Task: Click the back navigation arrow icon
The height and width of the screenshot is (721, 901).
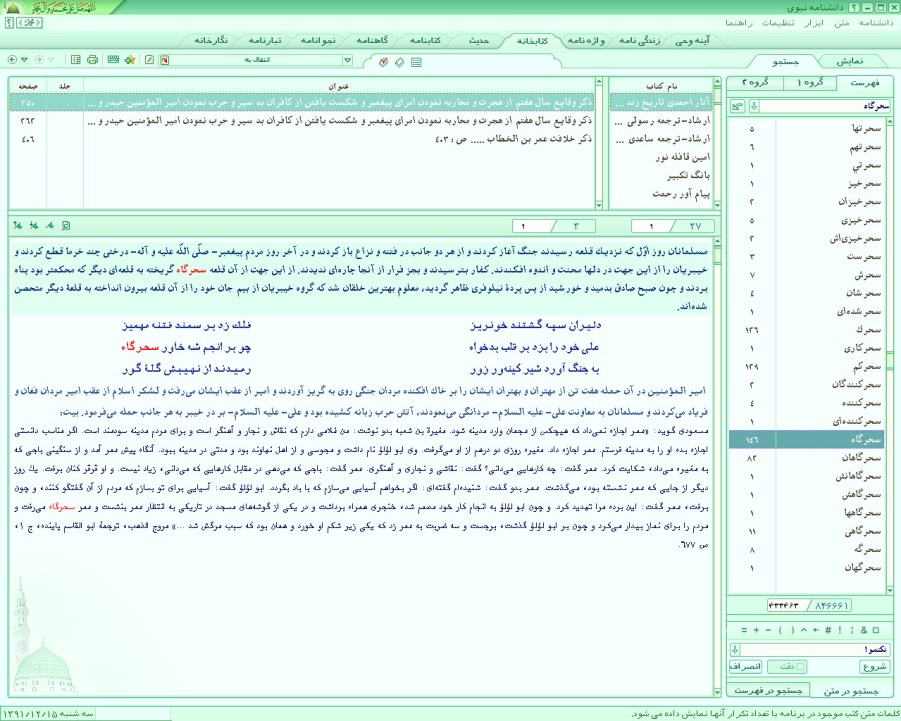Action: pyautogui.click(x=12, y=60)
